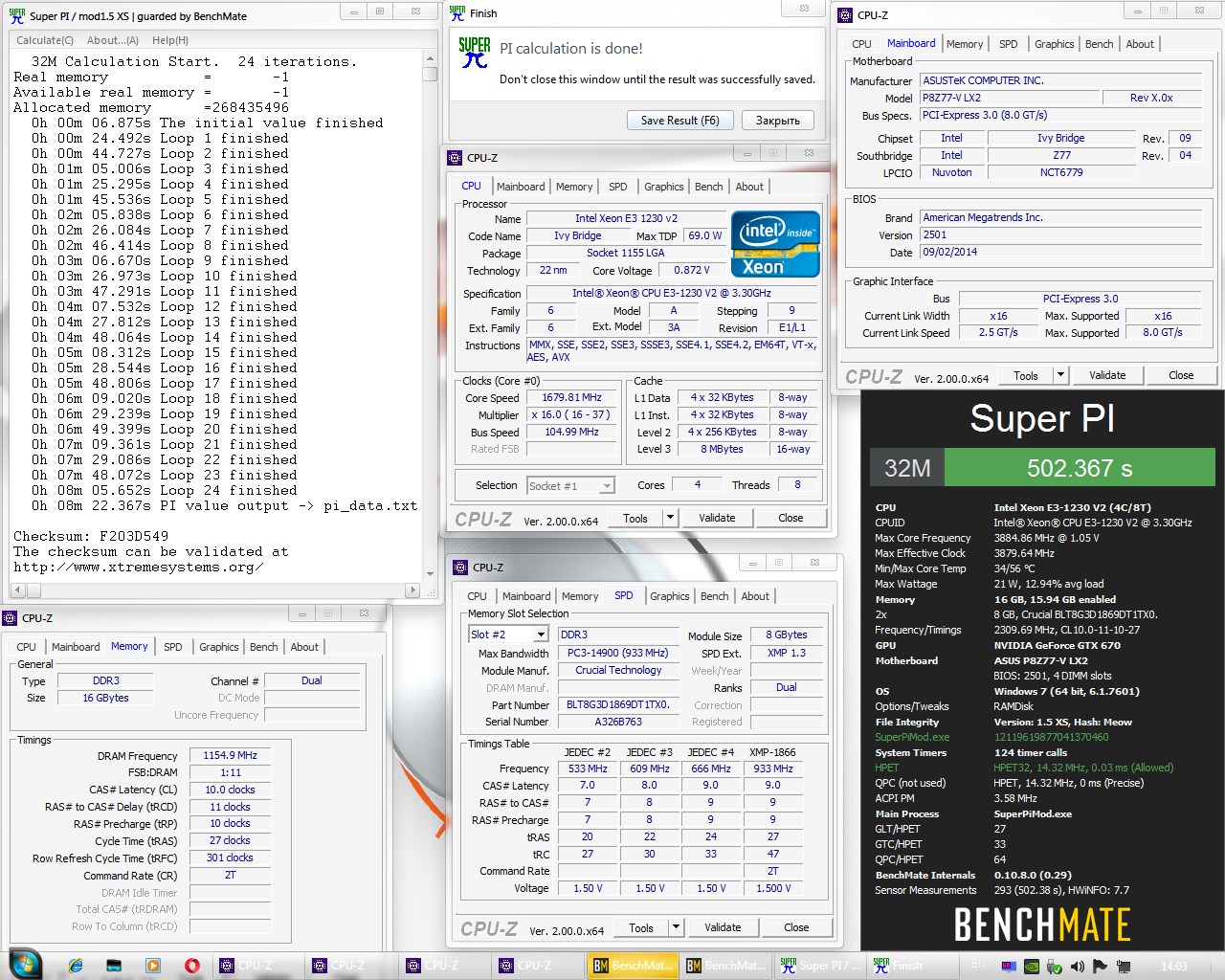Viewport: 1225px width, 980px height.
Task: Click the BenchMate logo at panel bottom
Action: [x=1042, y=924]
